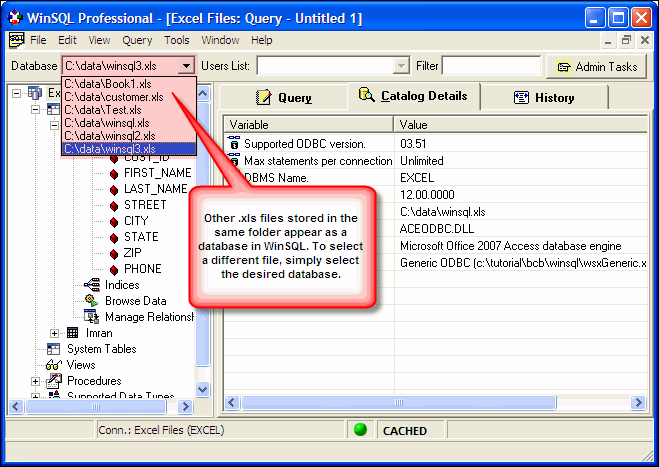Open the Users List dropdown
This screenshot has width=659, height=467.
(401, 66)
